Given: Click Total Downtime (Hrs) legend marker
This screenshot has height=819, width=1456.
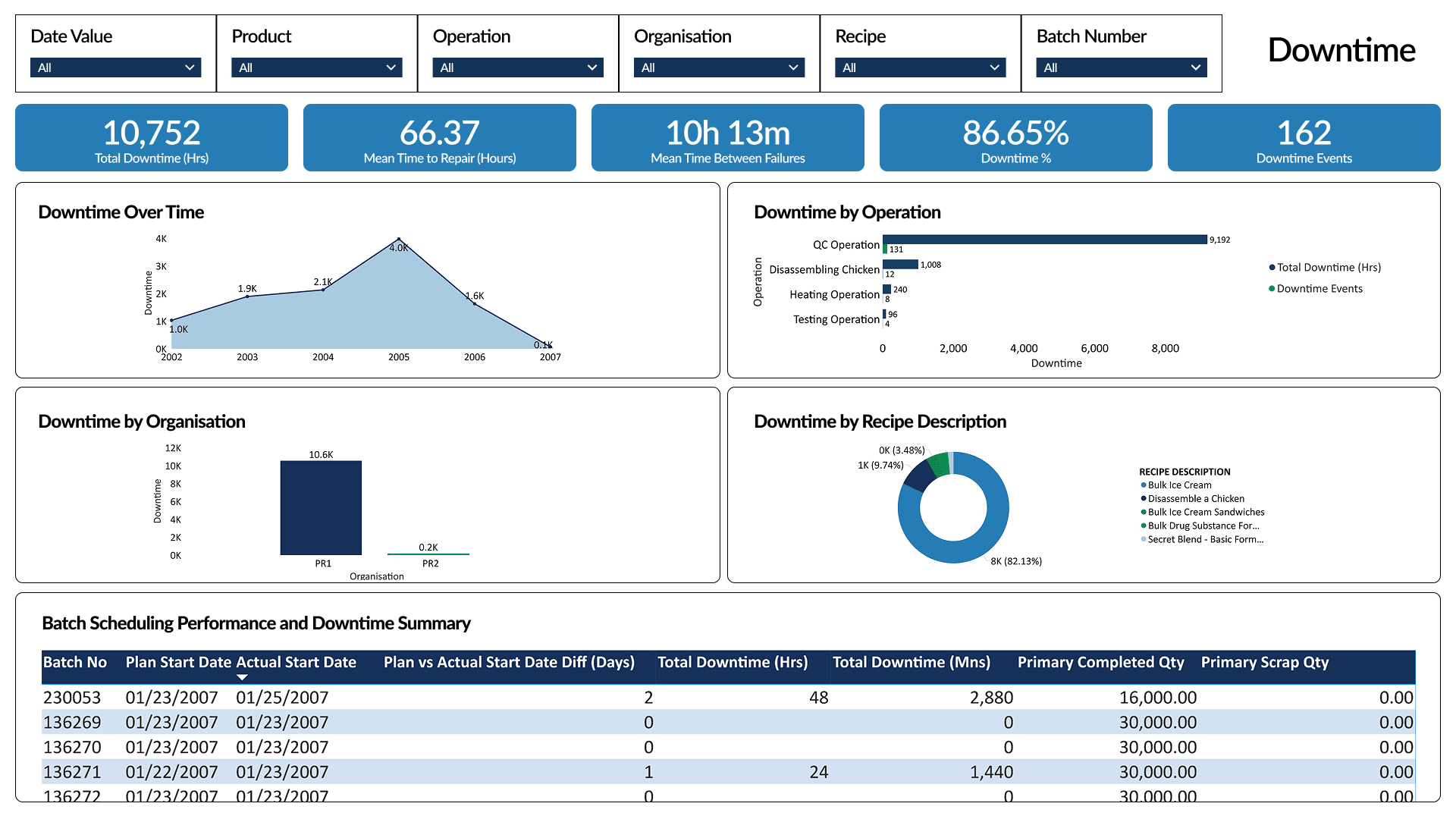Looking at the screenshot, I should pyautogui.click(x=1272, y=268).
